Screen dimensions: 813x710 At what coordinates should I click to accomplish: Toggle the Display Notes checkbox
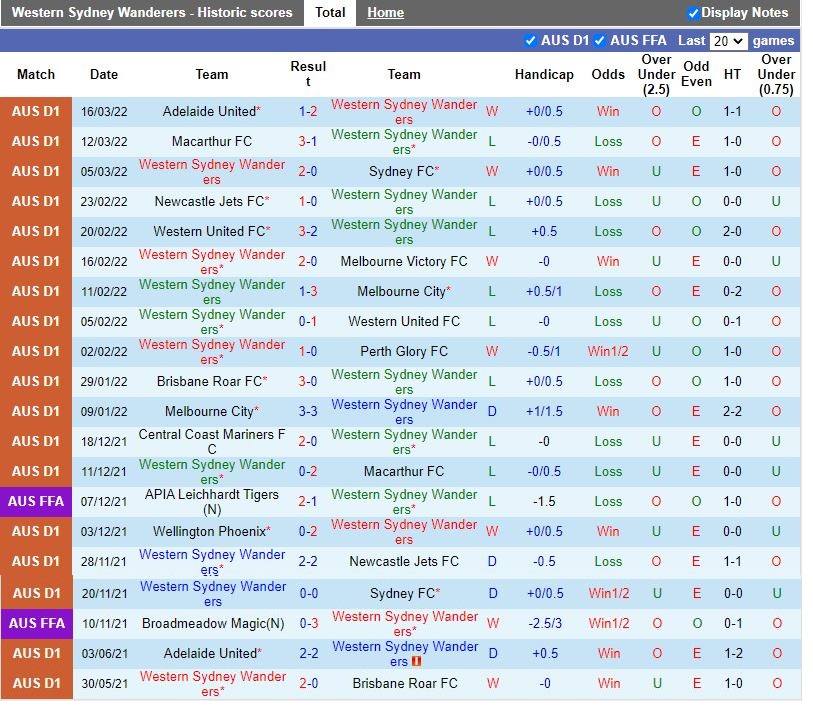(694, 13)
